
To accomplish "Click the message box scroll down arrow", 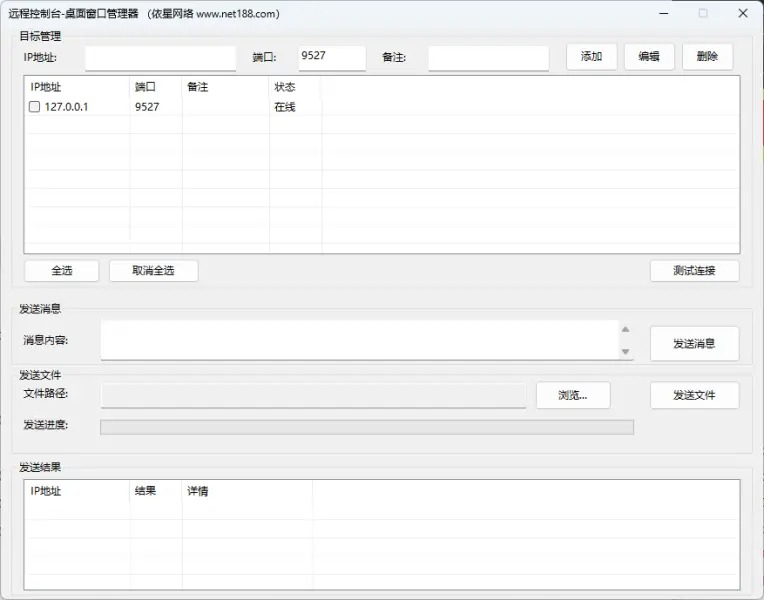I will point(626,352).
